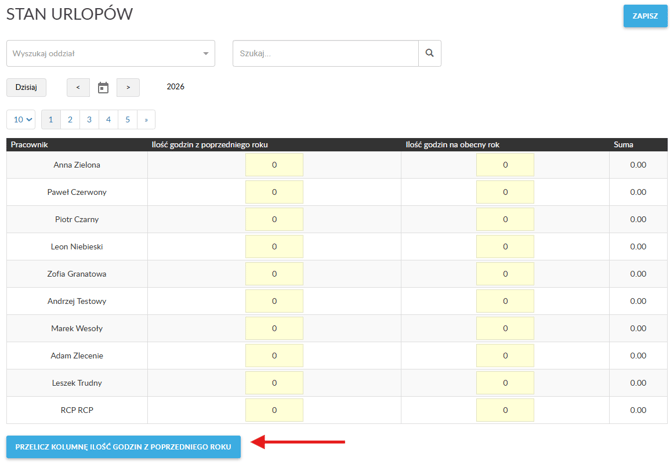Click next pages double-arrow in pagination
This screenshot has height=464, width=670.
coord(147,120)
